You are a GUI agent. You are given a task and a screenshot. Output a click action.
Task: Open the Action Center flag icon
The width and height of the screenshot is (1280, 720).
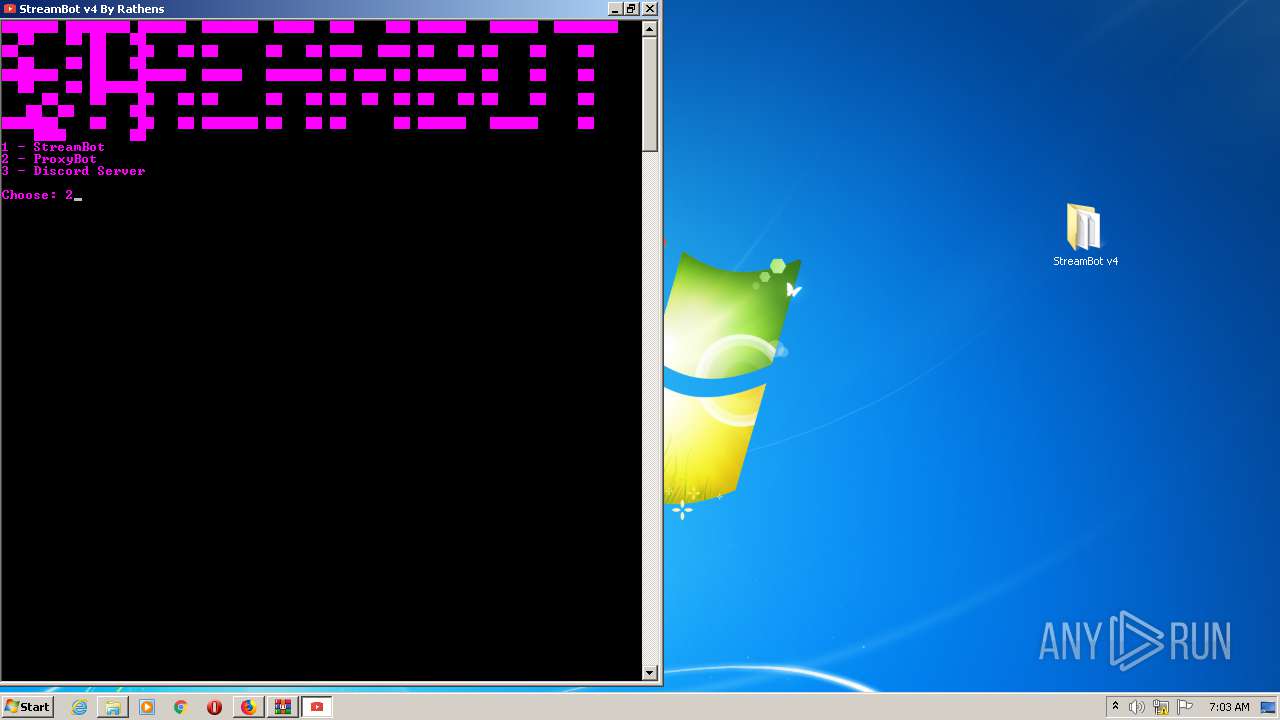click(x=1185, y=707)
